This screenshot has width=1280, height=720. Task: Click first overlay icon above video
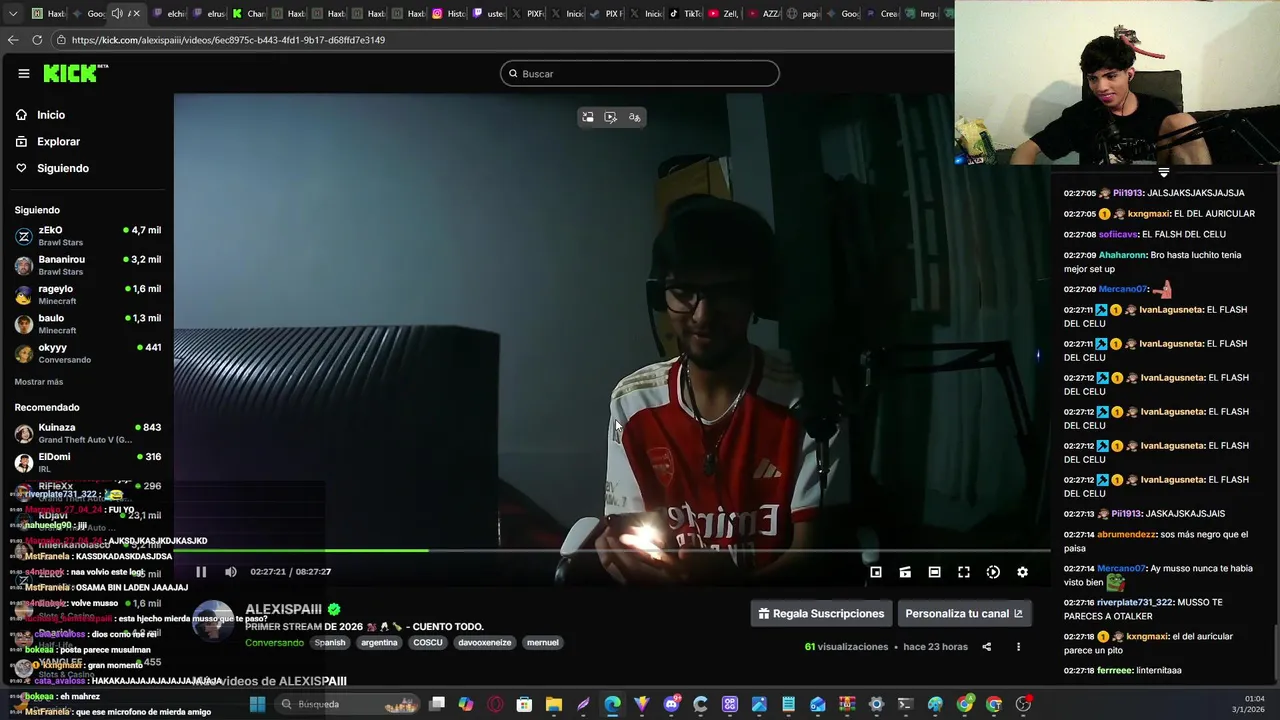click(588, 117)
